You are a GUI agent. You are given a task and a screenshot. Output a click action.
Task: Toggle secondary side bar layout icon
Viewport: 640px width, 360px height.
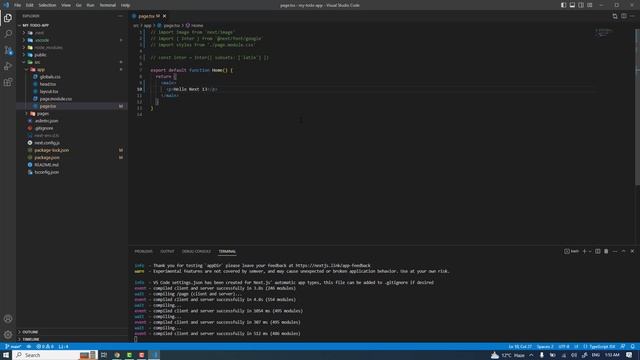click(x=581, y=5)
